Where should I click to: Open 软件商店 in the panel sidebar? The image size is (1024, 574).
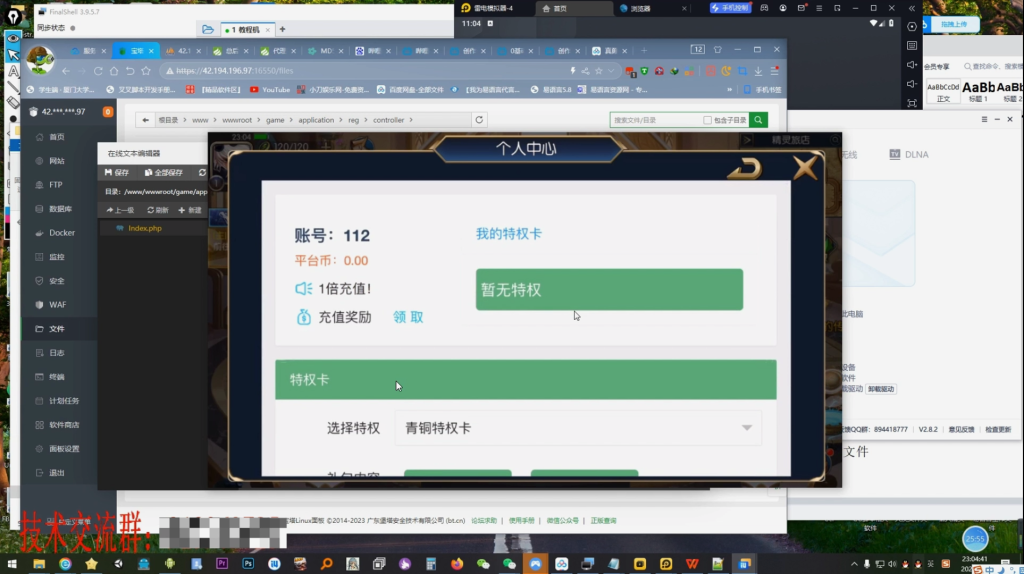64,424
